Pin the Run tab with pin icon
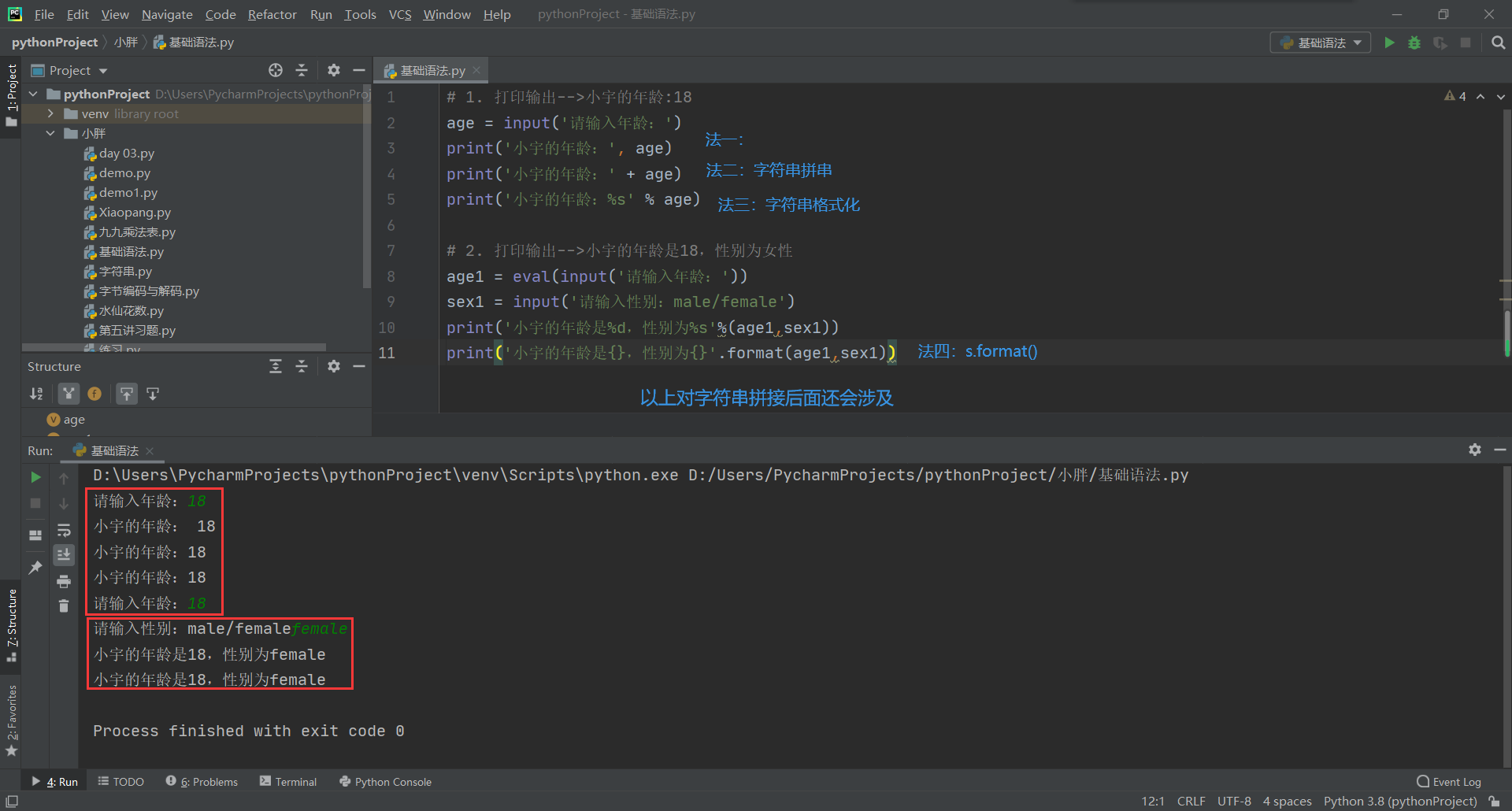This screenshot has height=811, width=1512. coord(35,567)
